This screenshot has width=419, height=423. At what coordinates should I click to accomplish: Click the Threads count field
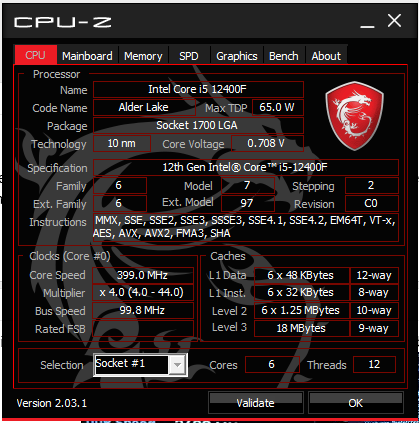(x=374, y=364)
